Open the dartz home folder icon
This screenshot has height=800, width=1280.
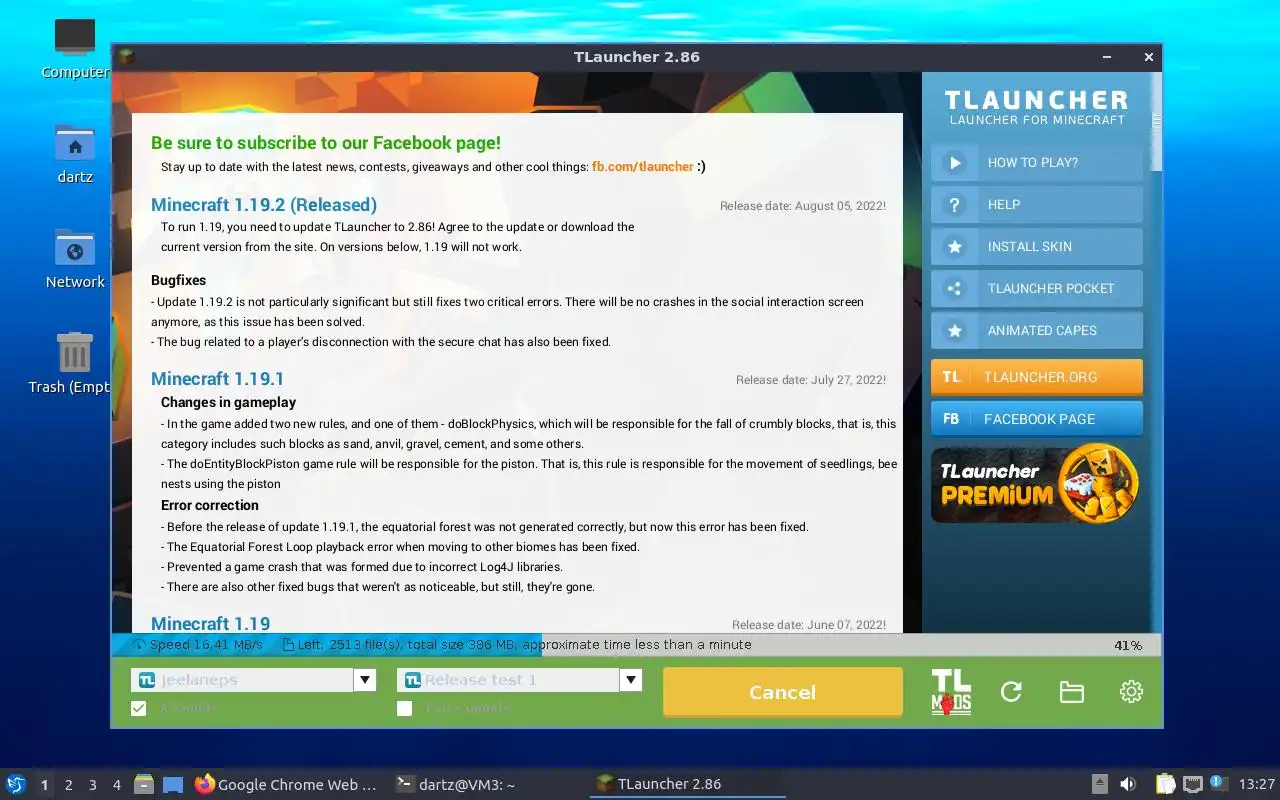(x=75, y=143)
